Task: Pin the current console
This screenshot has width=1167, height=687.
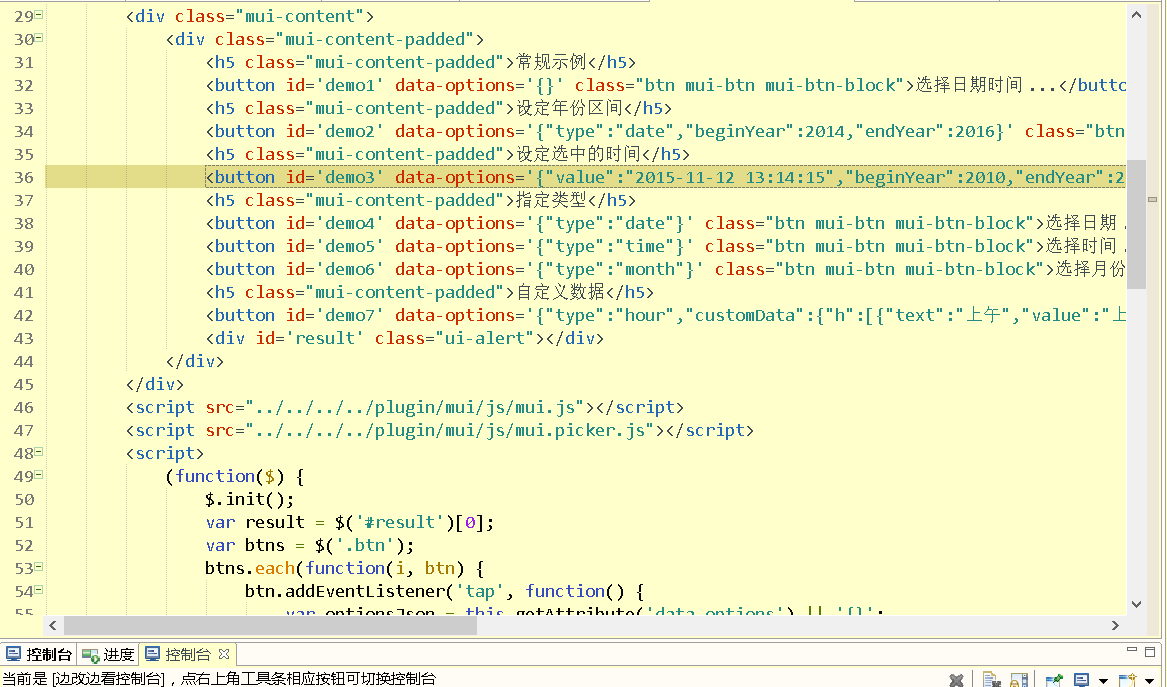Action: click(x=1054, y=680)
